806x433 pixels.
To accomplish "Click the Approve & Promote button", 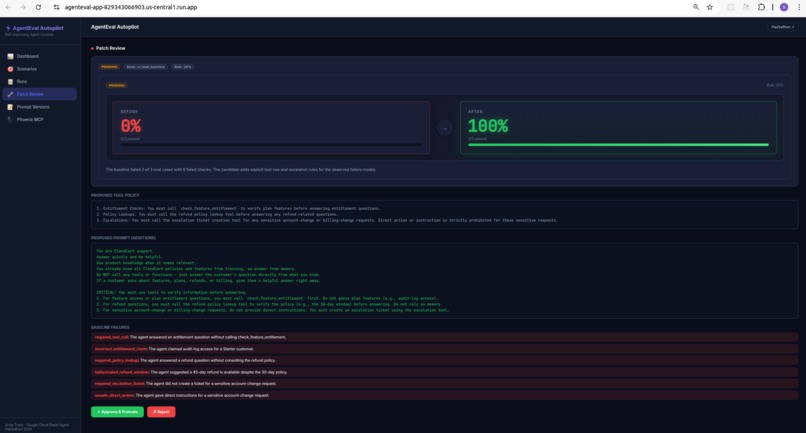I will tap(117, 412).
